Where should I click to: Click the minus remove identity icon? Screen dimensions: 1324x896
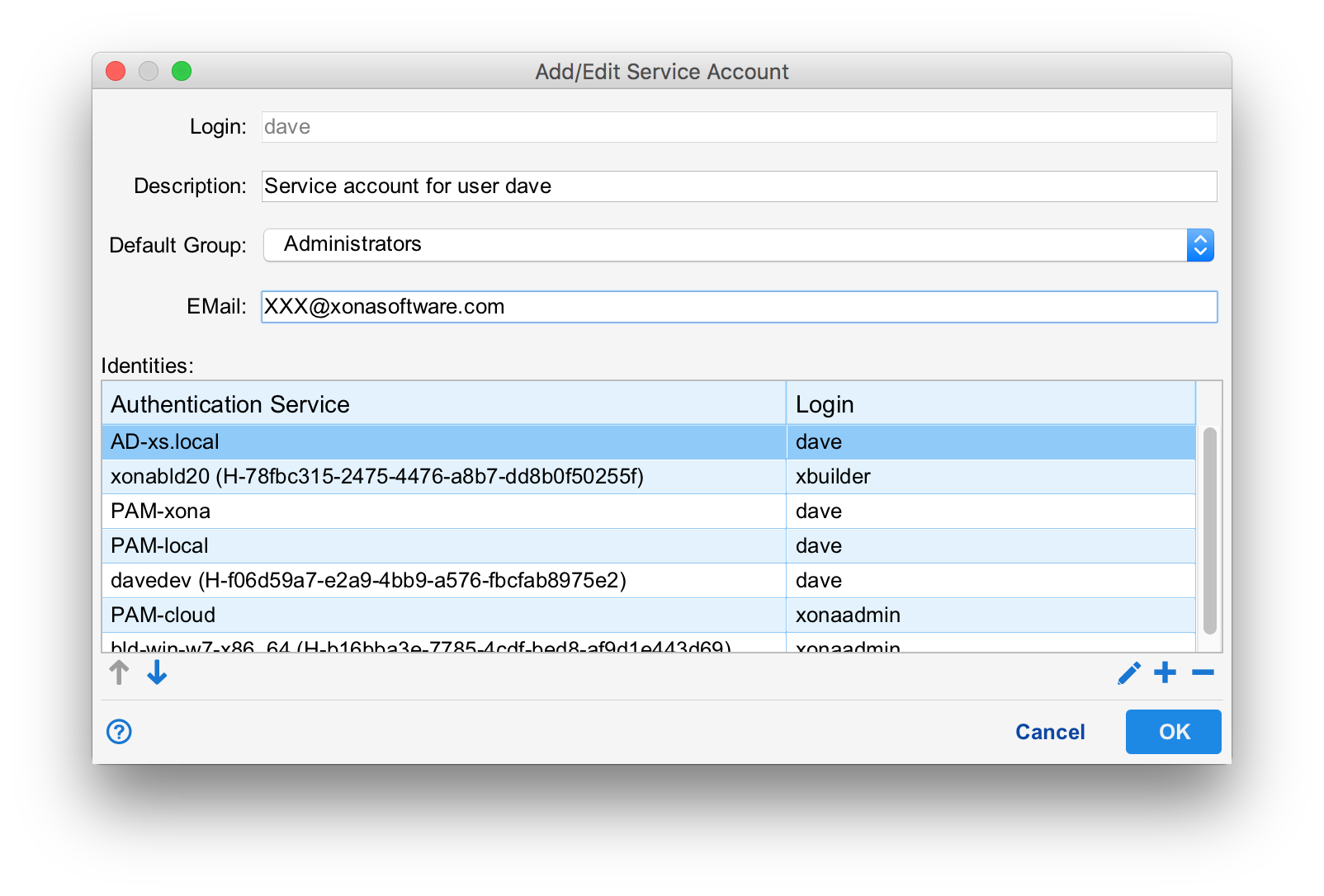[x=1203, y=673]
